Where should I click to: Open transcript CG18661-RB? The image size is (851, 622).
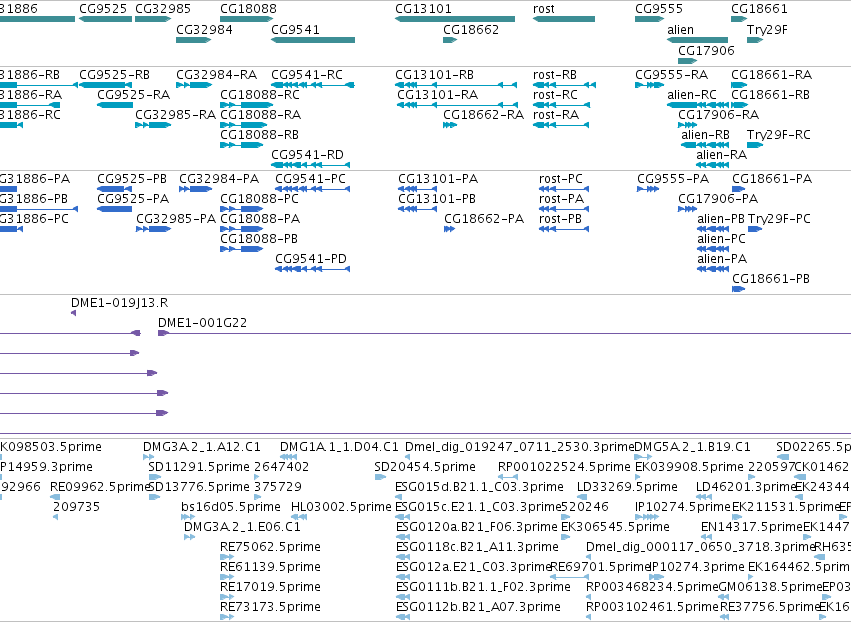click(739, 105)
